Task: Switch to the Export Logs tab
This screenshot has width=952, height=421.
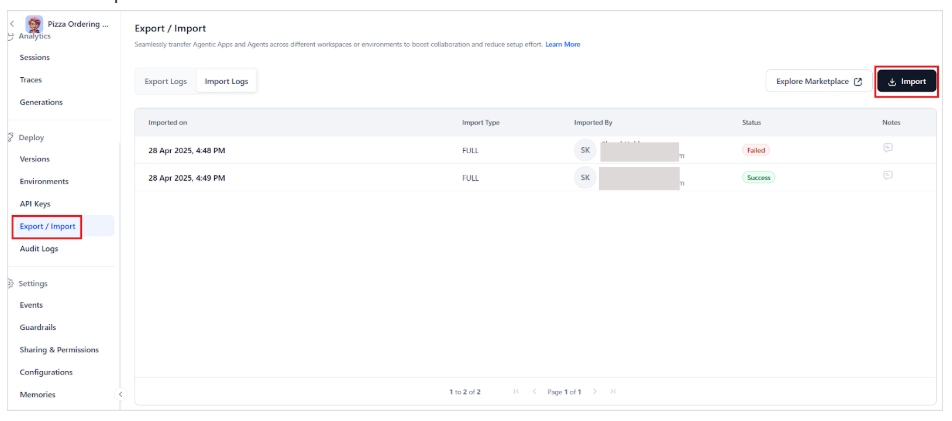Action: pyautogui.click(x=166, y=81)
